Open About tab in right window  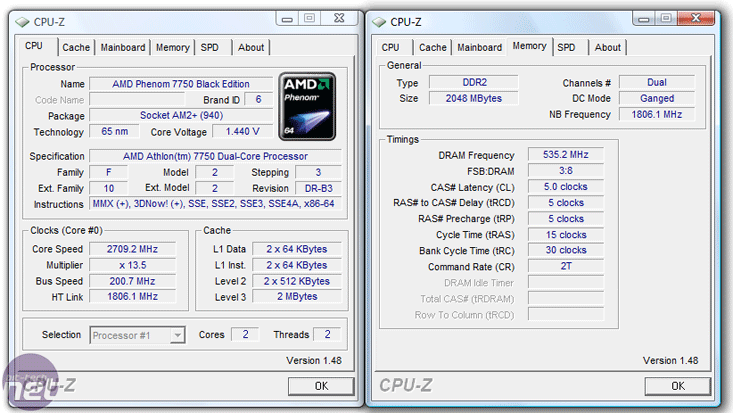click(608, 47)
